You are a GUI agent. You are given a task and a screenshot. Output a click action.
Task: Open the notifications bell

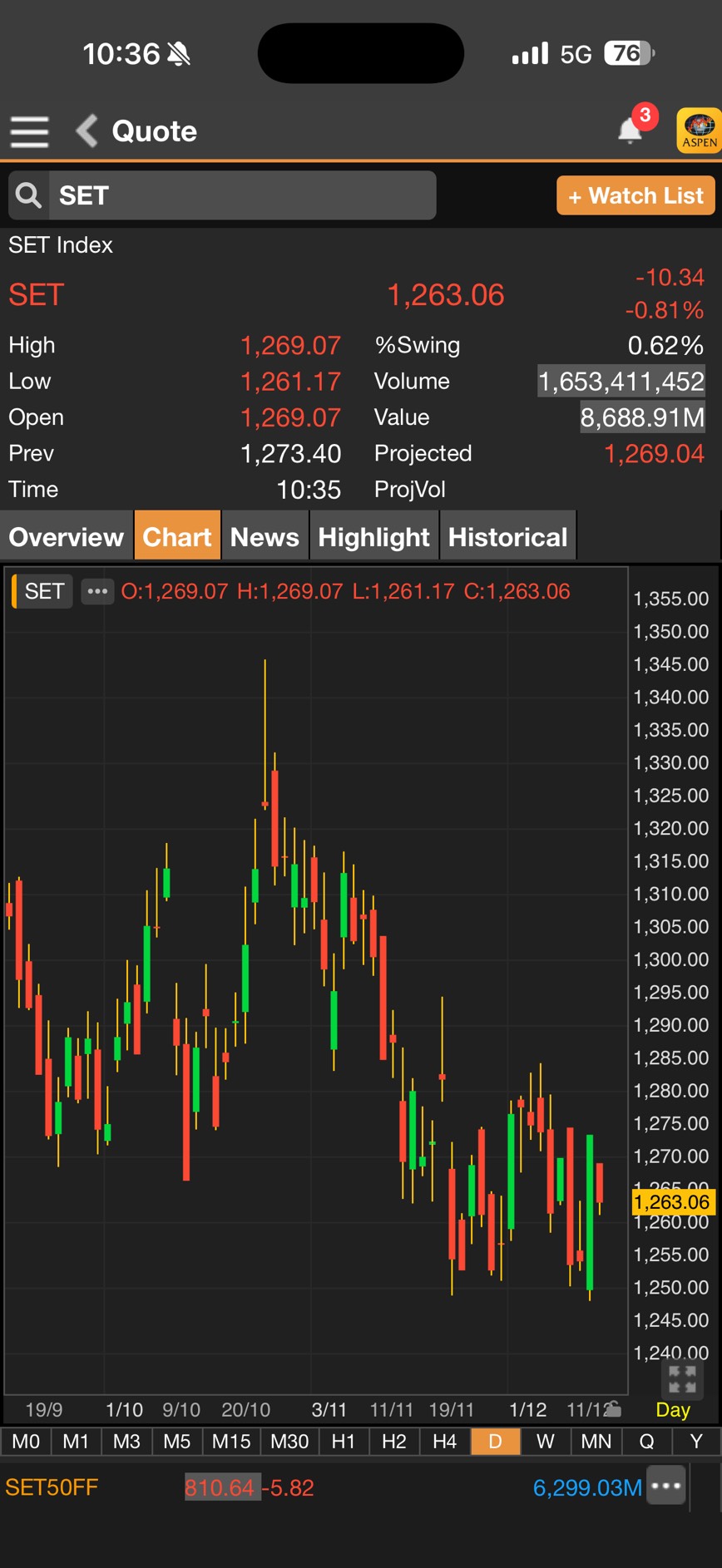[631, 131]
